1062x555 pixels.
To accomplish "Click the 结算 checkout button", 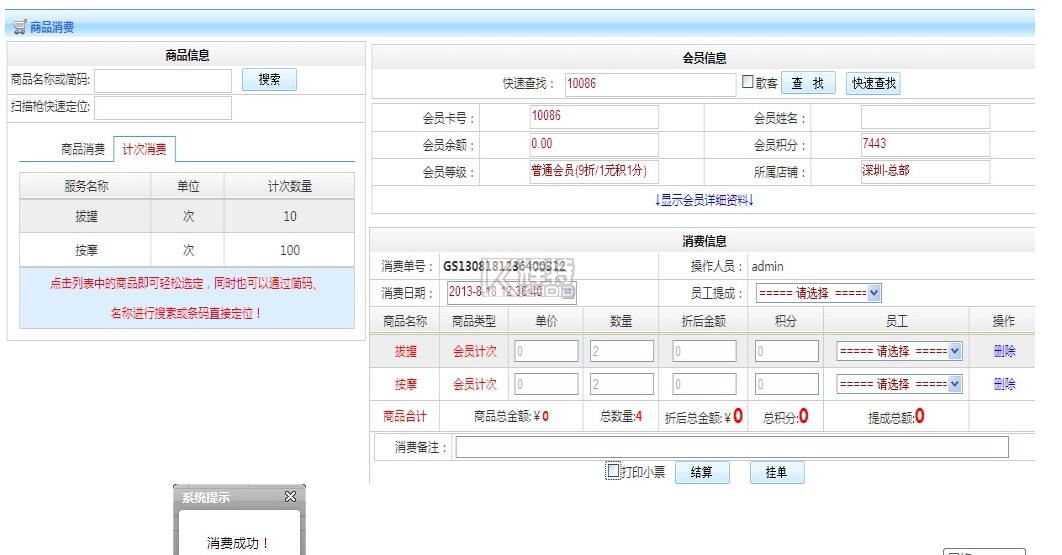I will click(701, 473).
